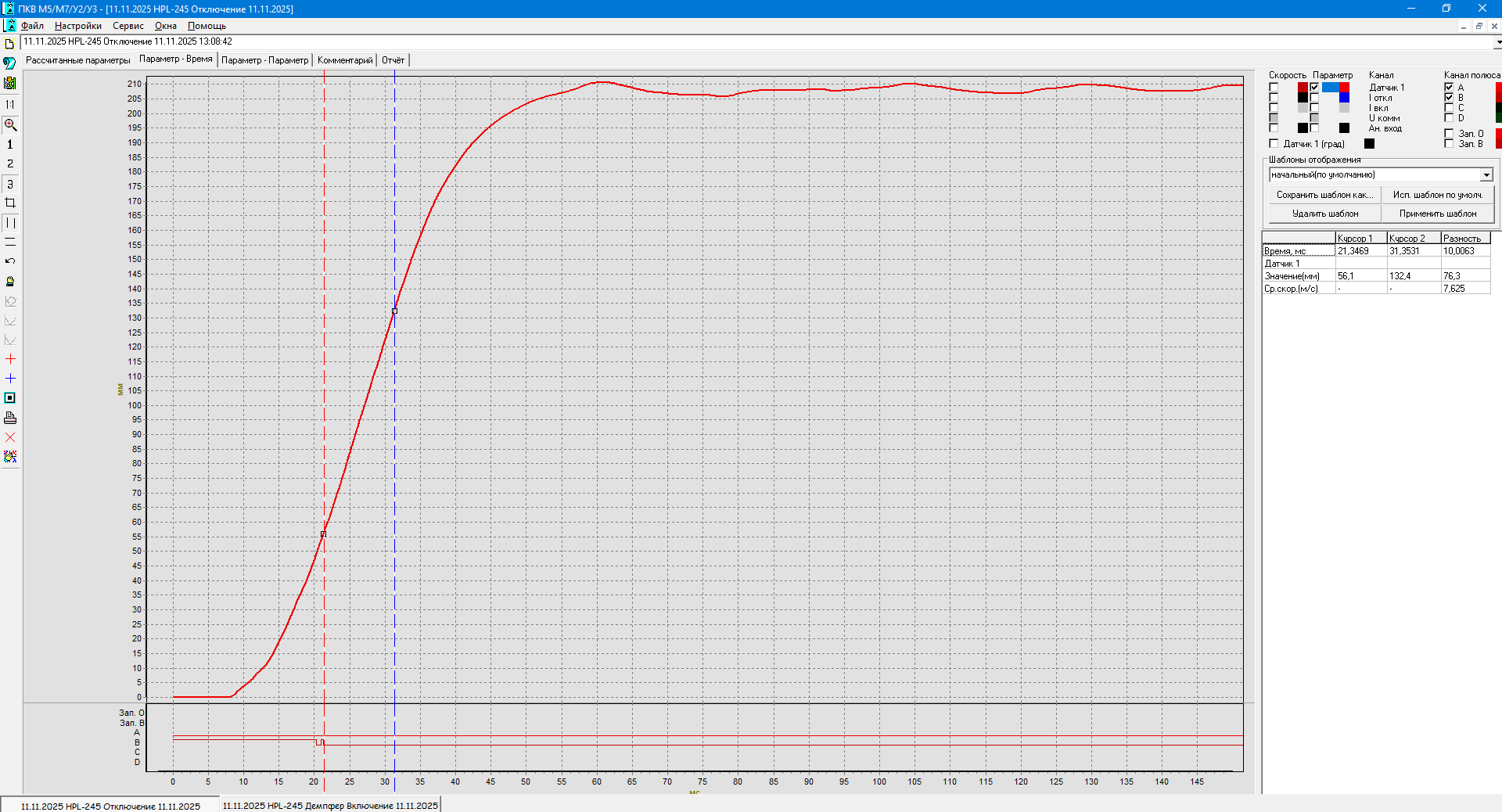Click the crop tool icon
This screenshot has height=812, width=1502.
[x=10, y=203]
